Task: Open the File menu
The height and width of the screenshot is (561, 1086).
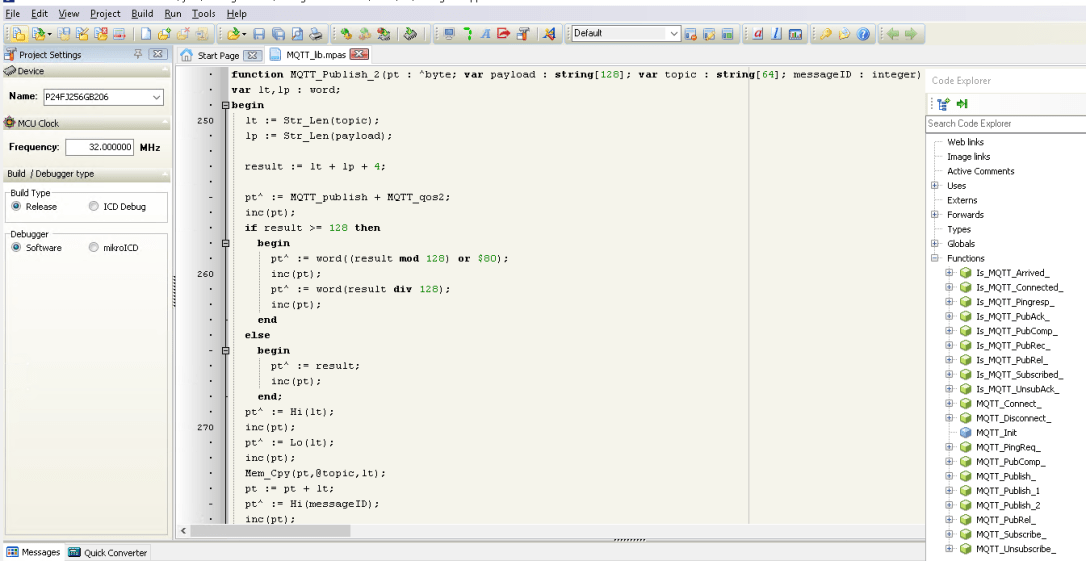Action: click(12, 13)
